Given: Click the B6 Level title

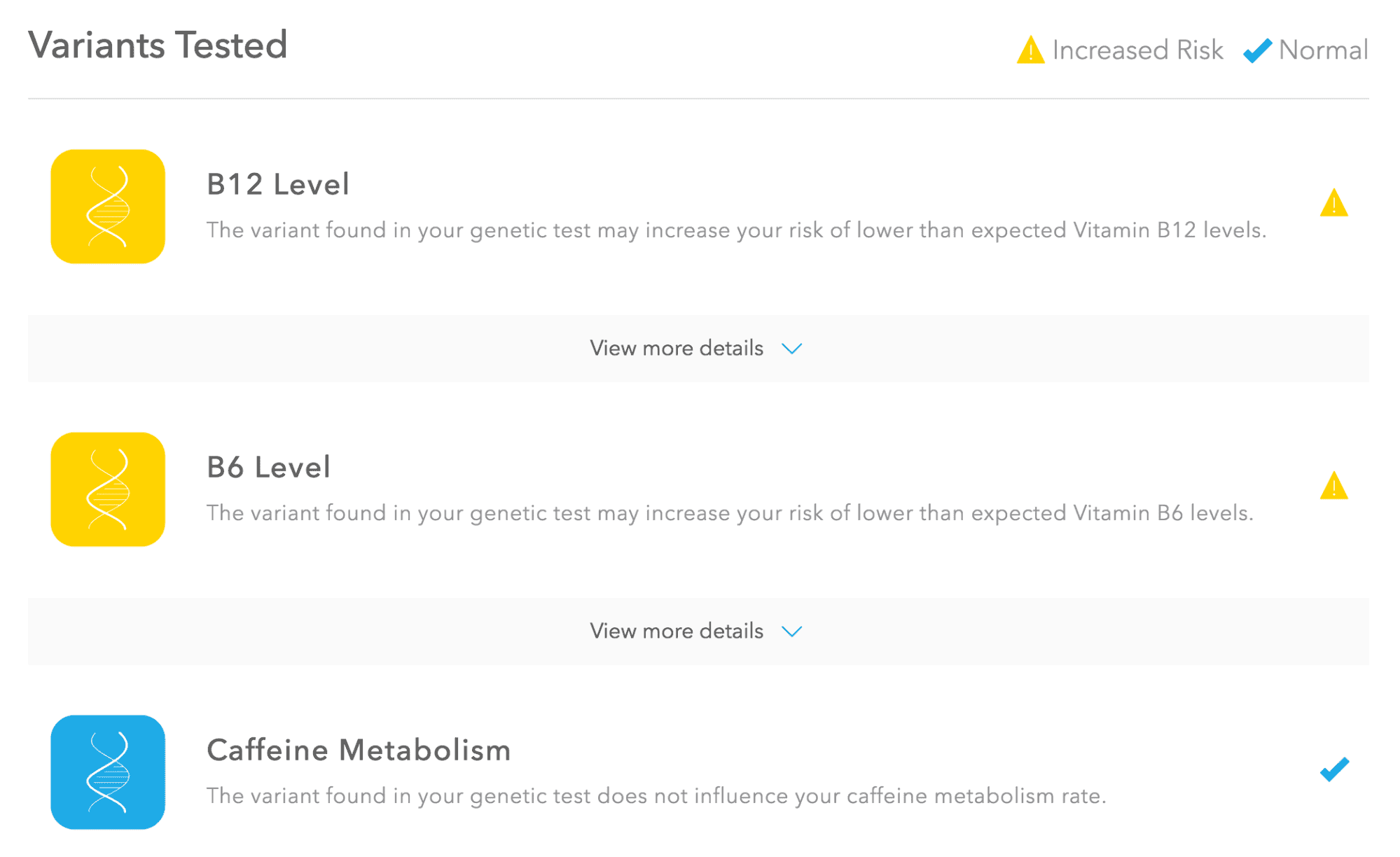Looking at the screenshot, I should [268, 468].
